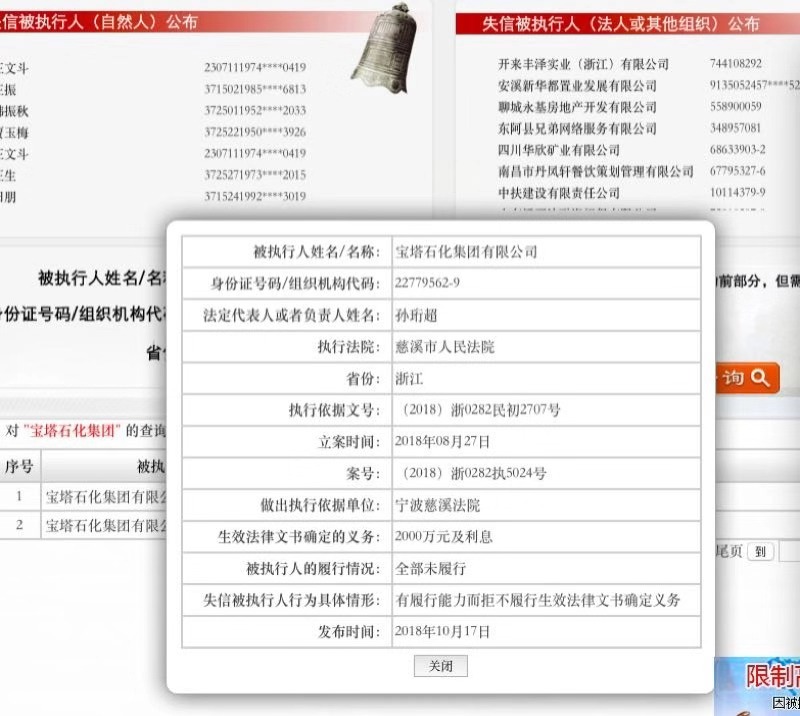
Task: Select 有履行能力而拒不履行生效法律文书确定义务 text
Action: click(538, 600)
